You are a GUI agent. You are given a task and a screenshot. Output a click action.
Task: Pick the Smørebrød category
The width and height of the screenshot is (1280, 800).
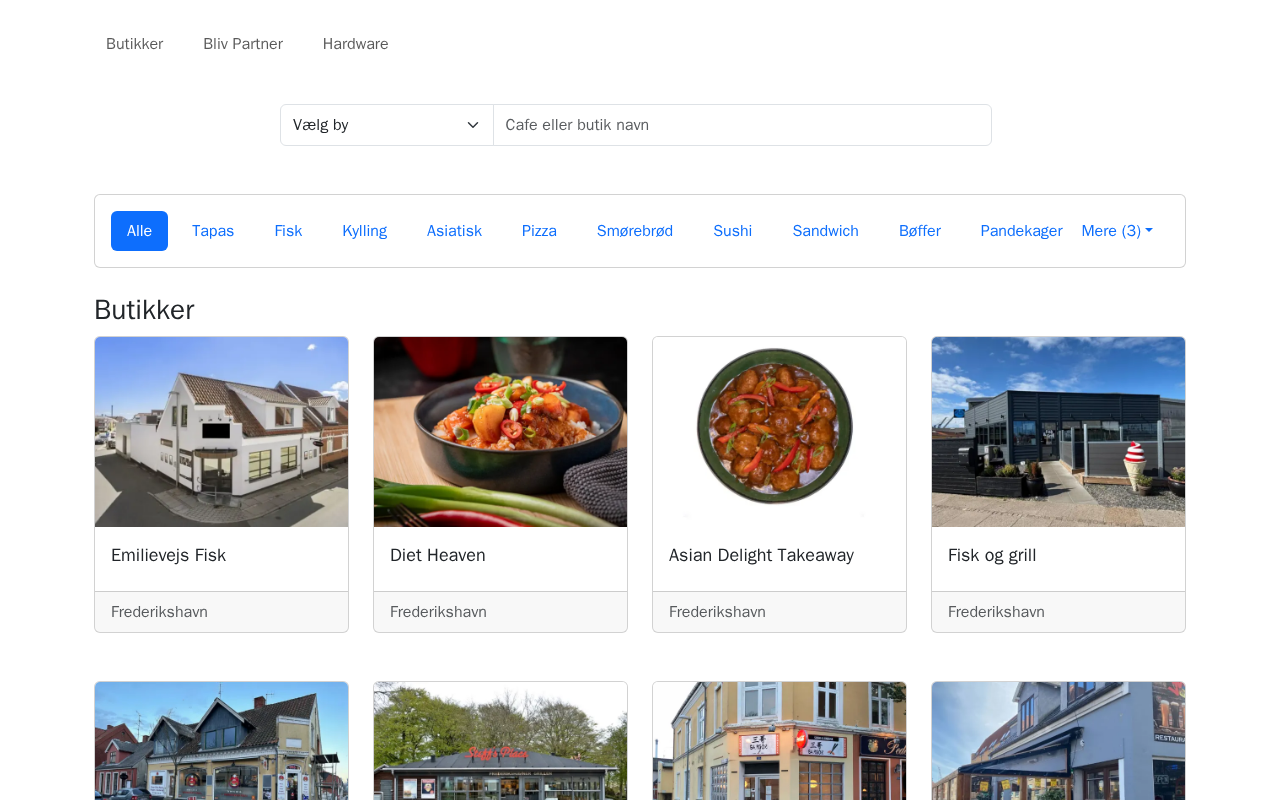pos(634,231)
